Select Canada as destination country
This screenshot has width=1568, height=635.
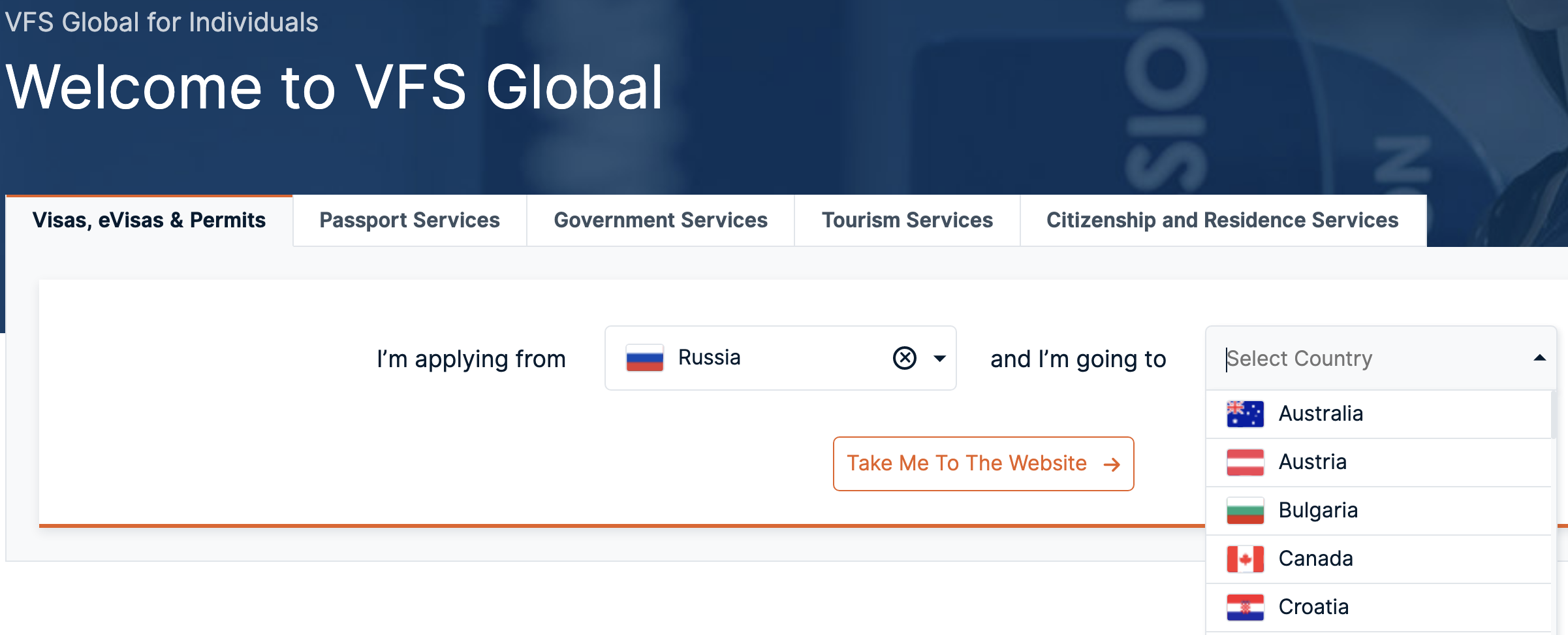pos(1315,559)
